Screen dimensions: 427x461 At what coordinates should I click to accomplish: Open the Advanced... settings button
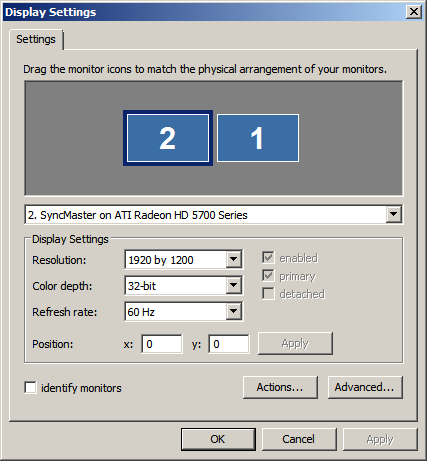pos(365,387)
